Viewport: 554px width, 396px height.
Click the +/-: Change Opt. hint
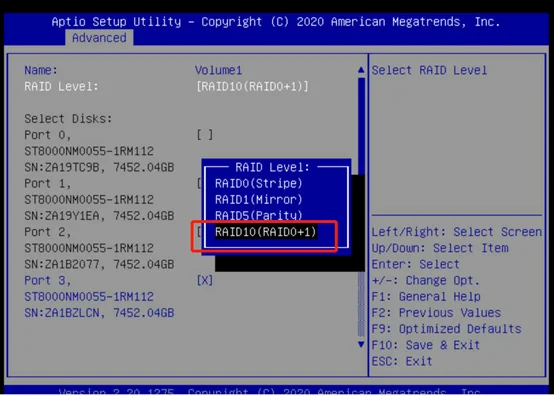(426, 280)
